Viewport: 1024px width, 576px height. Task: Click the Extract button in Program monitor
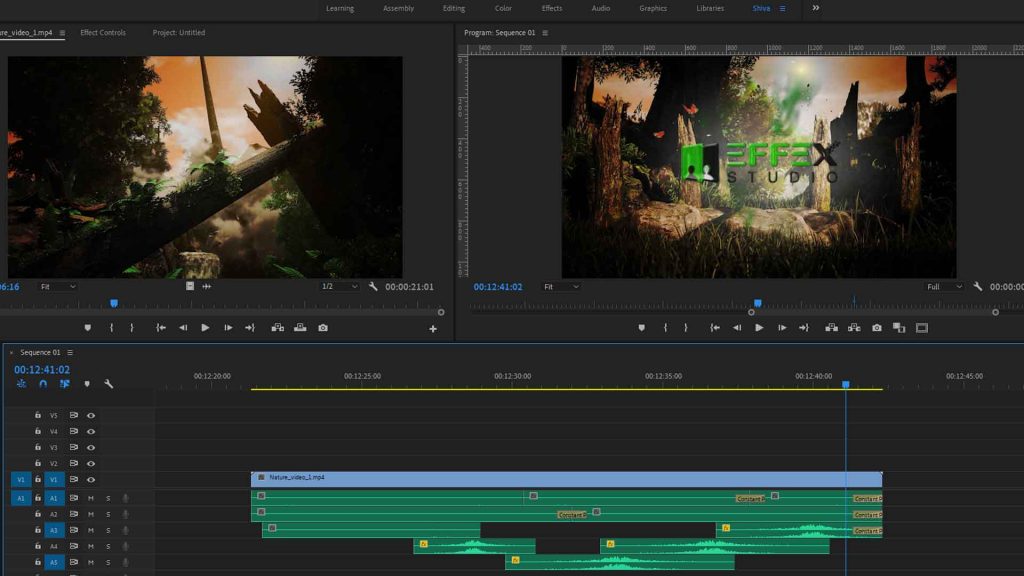coord(854,328)
